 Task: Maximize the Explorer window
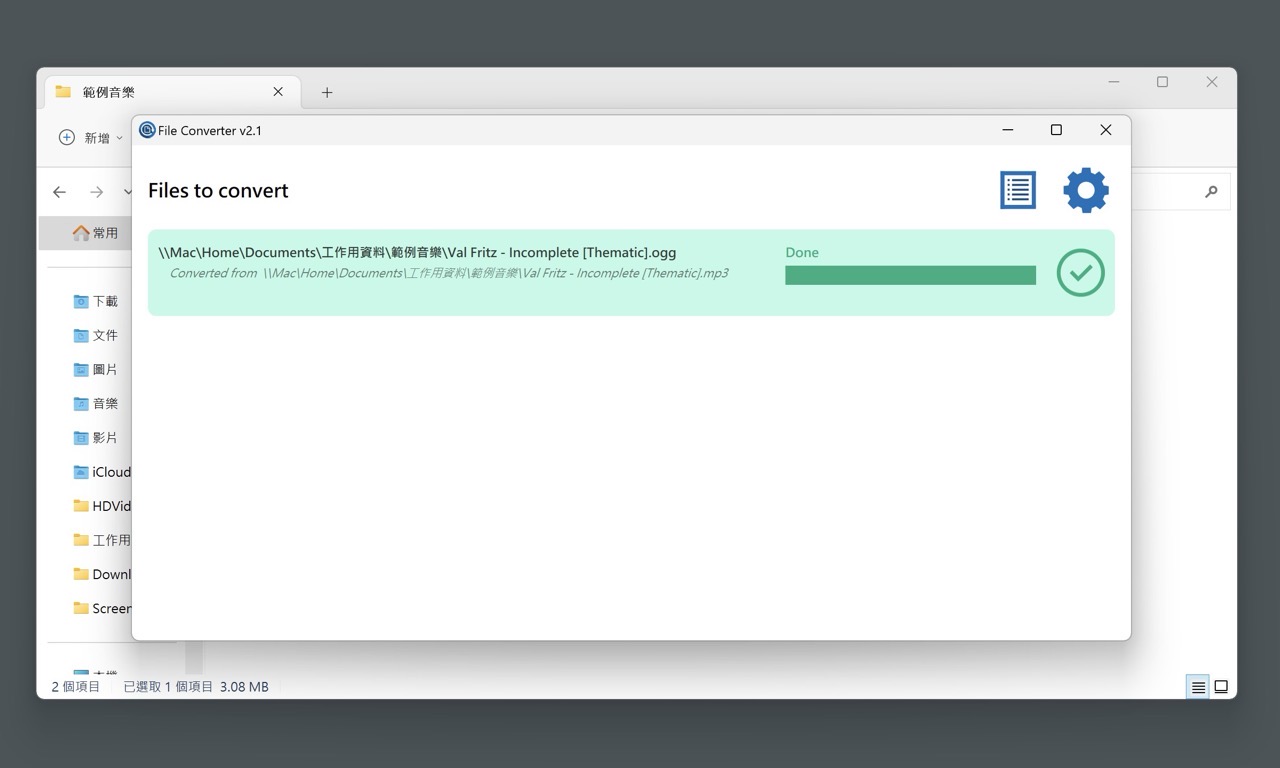click(1162, 82)
